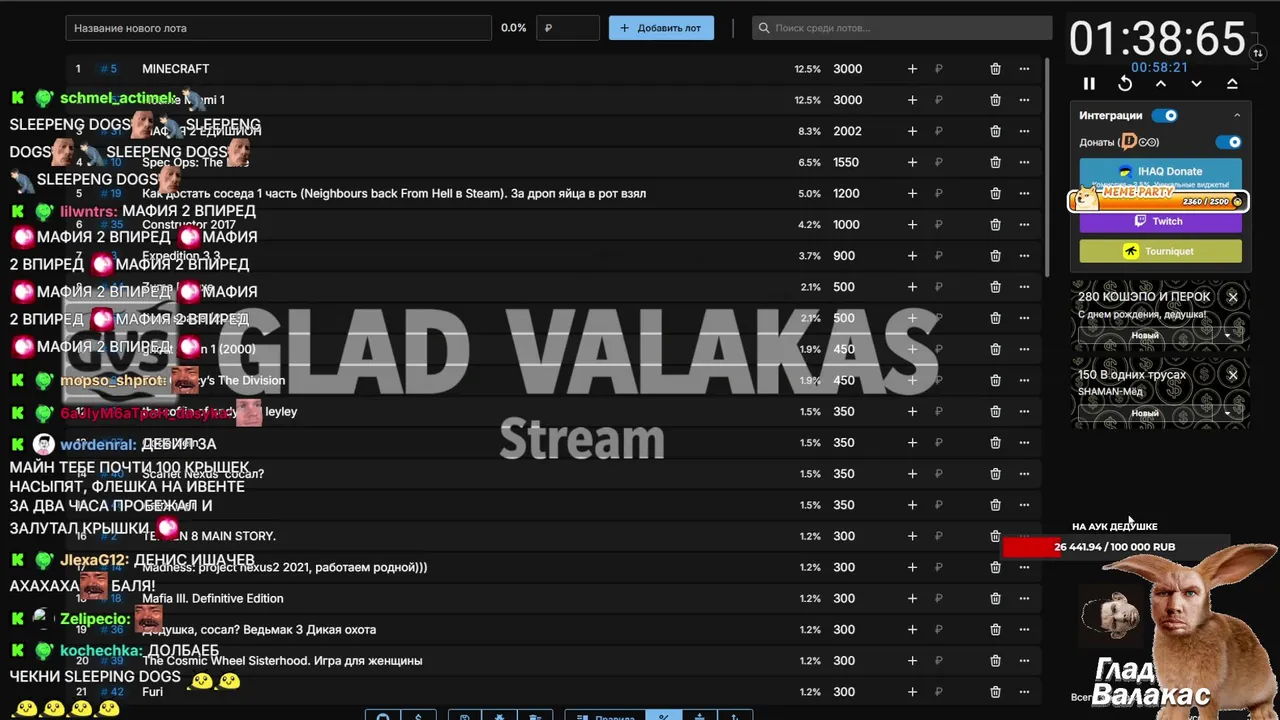This screenshot has height=720, width=1280.
Task: Add amount to the Expedition 33 lot
Action: [x=912, y=256]
